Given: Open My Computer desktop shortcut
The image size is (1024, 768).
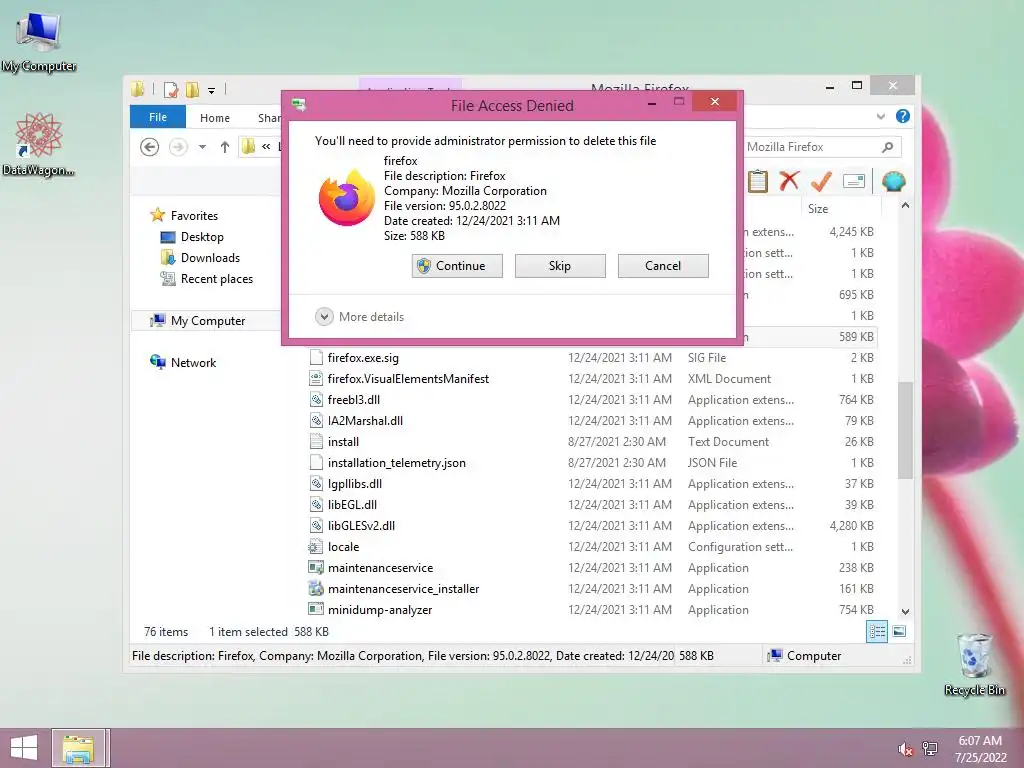Looking at the screenshot, I should (39, 42).
